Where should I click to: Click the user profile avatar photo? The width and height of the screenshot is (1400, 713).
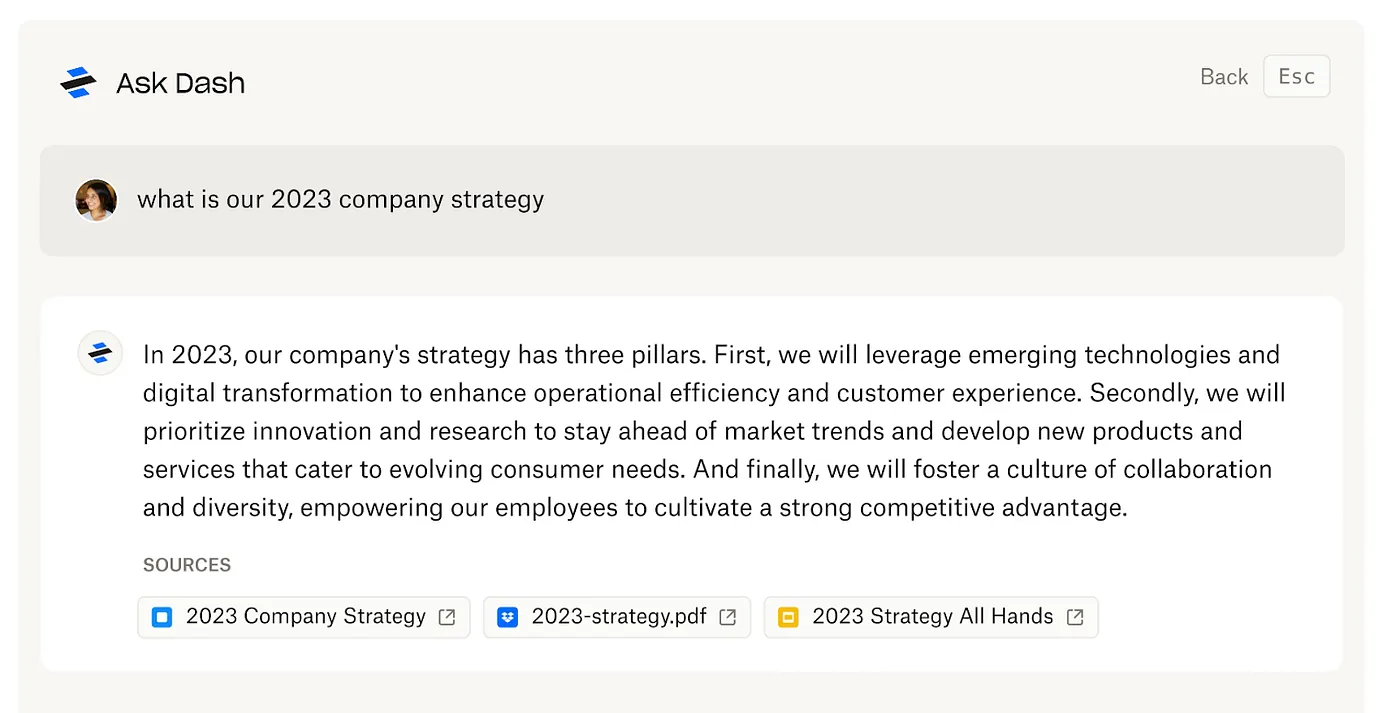click(x=96, y=200)
